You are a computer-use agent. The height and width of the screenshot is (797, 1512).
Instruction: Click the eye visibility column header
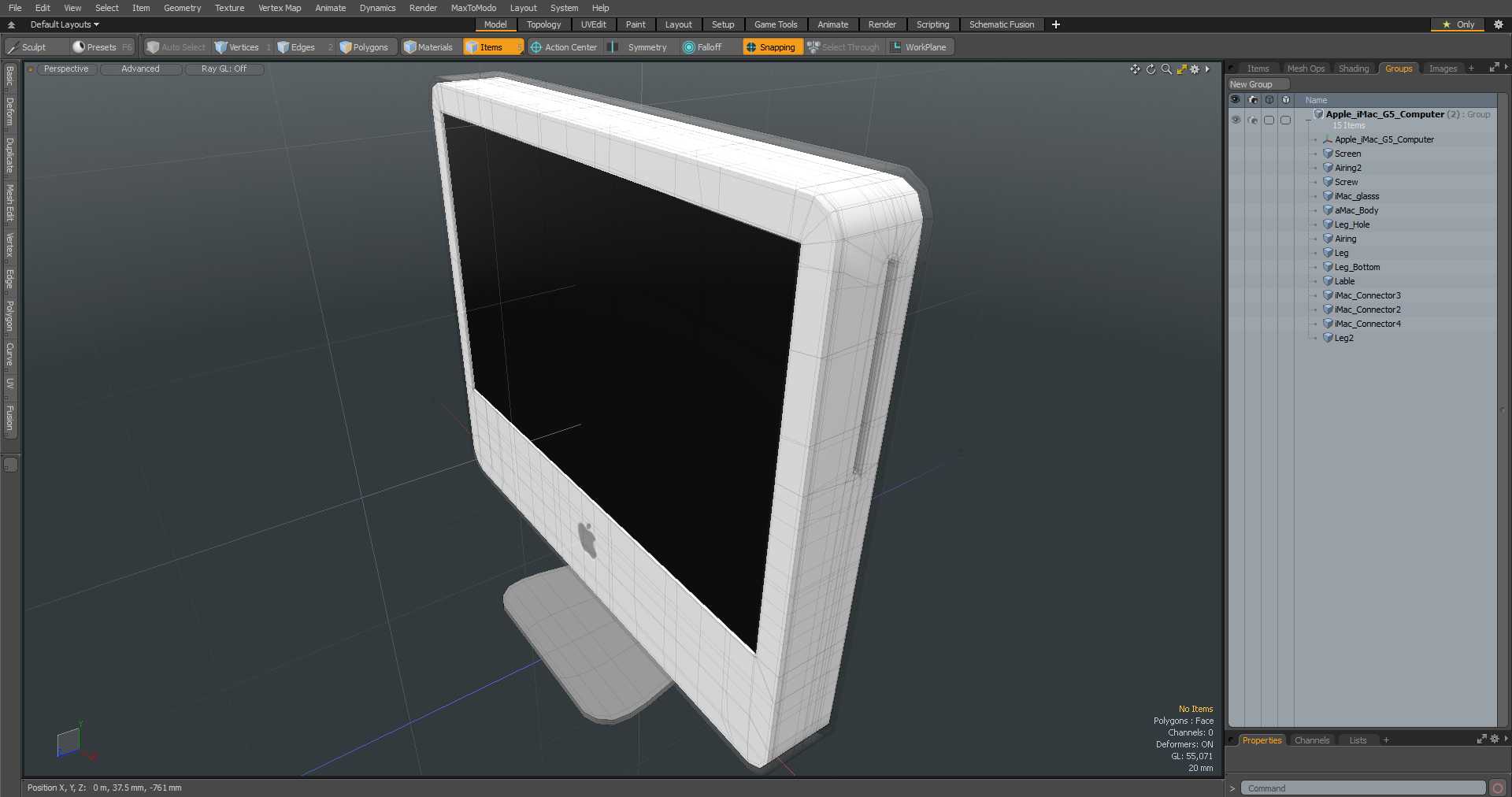click(x=1235, y=100)
